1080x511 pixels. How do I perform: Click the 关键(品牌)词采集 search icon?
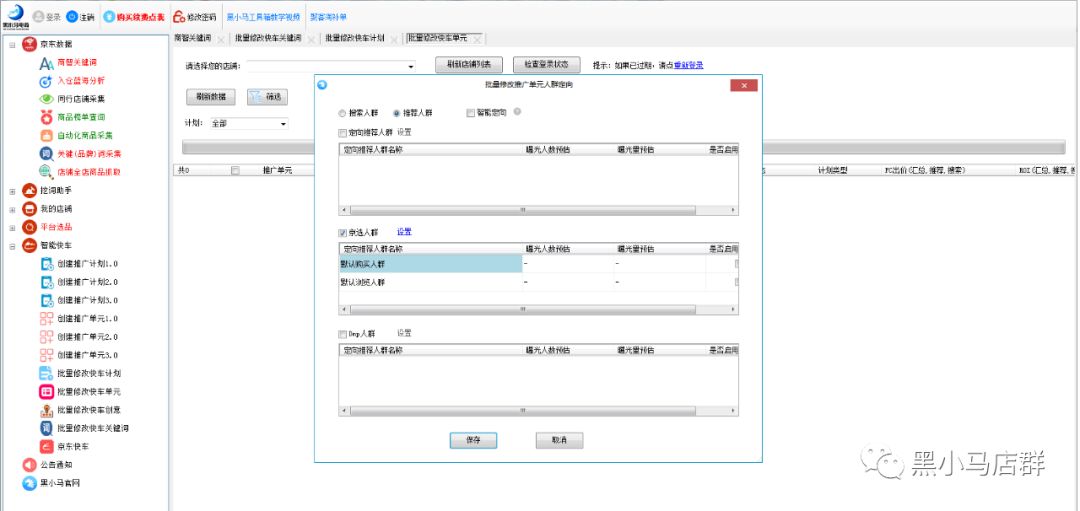(x=46, y=154)
